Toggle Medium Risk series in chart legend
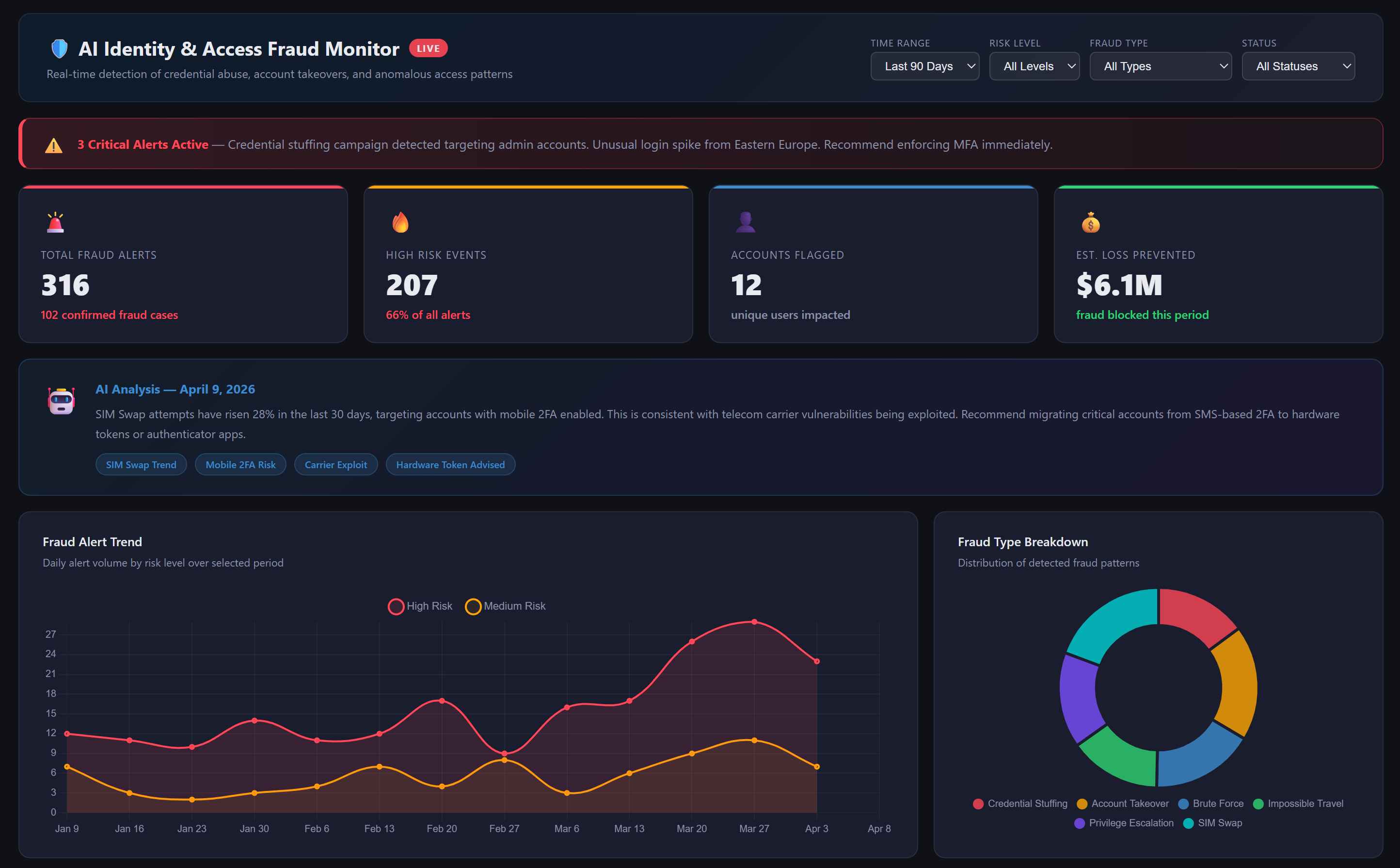1400x868 pixels. coord(505,606)
